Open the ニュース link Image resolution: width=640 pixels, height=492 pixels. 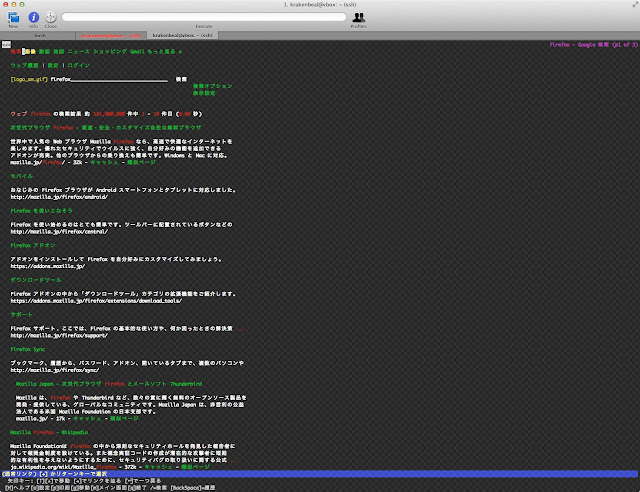click(78, 51)
